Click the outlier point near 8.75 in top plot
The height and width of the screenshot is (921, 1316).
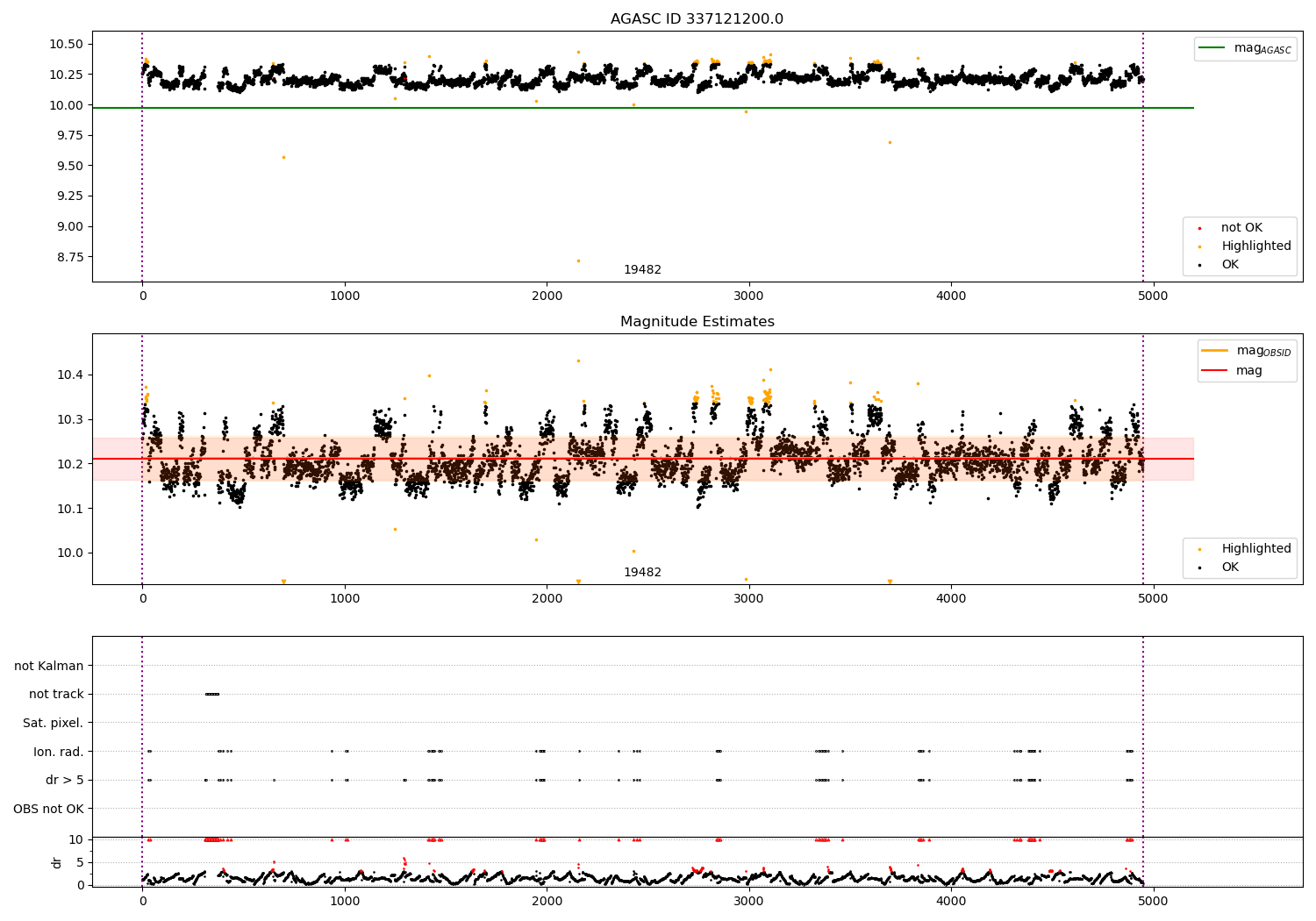[578, 261]
